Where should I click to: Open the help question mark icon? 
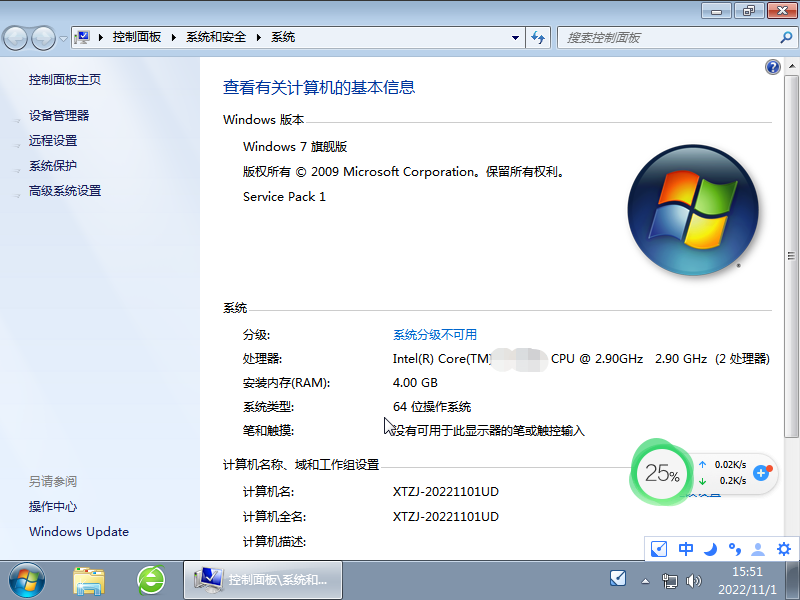point(772,67)
